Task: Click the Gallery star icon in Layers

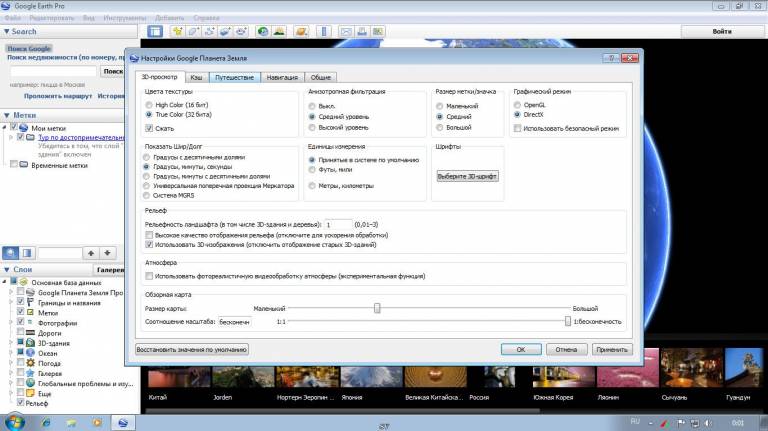Action: pyautogui.click(x=30, y=373)
